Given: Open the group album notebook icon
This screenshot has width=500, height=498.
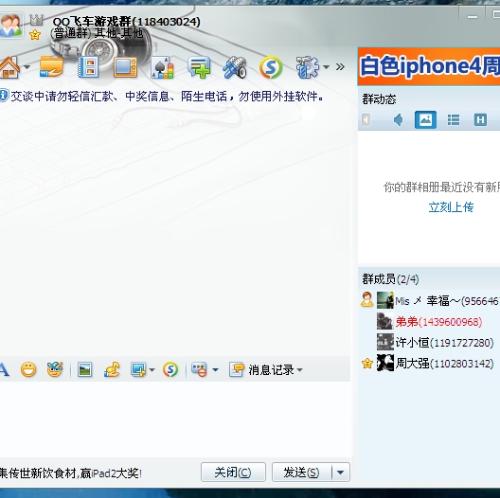Looking at the screenshot, I should coord(88,67).
